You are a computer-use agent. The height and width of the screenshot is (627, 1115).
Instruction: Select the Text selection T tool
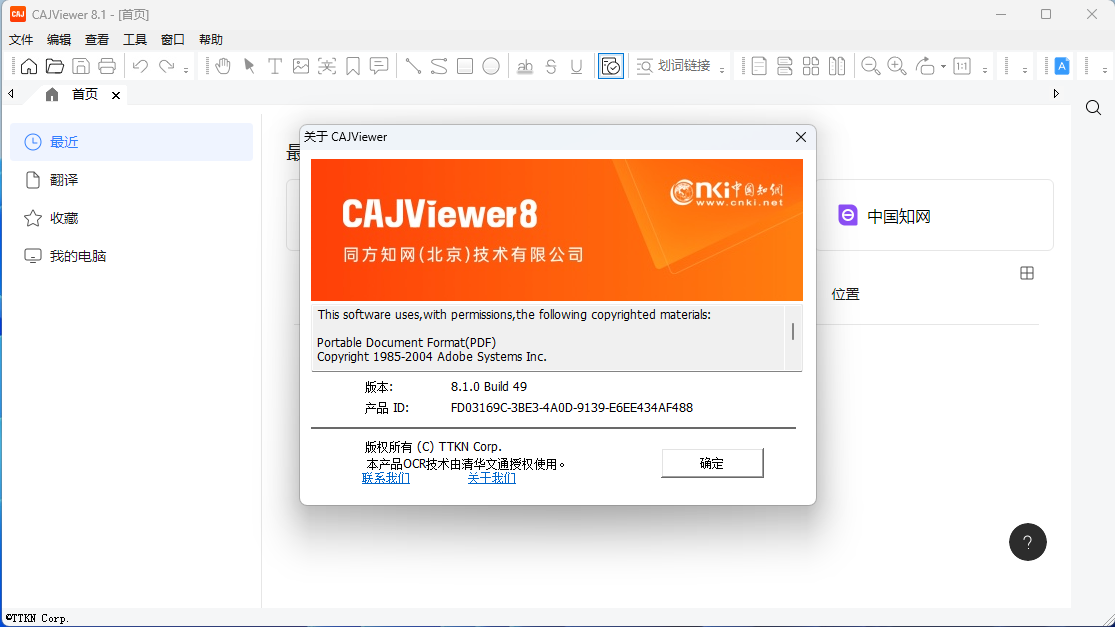point(274,66)
